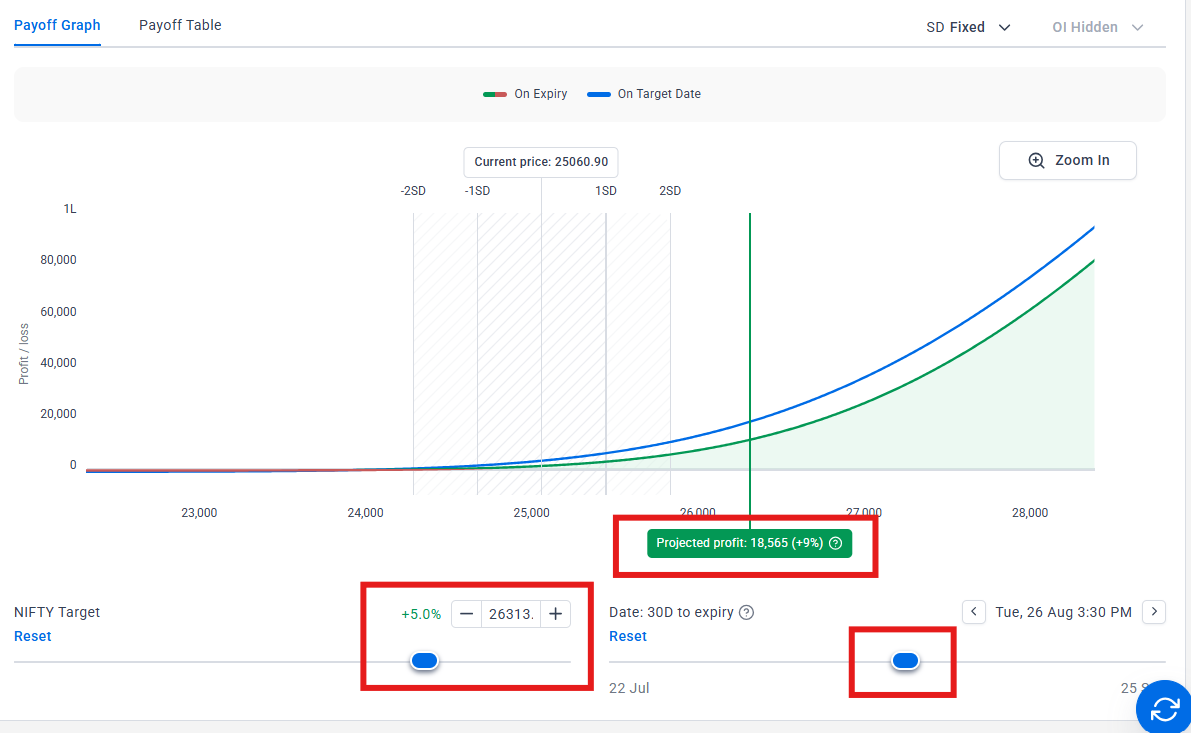Select the Payoff Graph tab
Viewport: 1191px width, 733px height.
coord(57,25)
